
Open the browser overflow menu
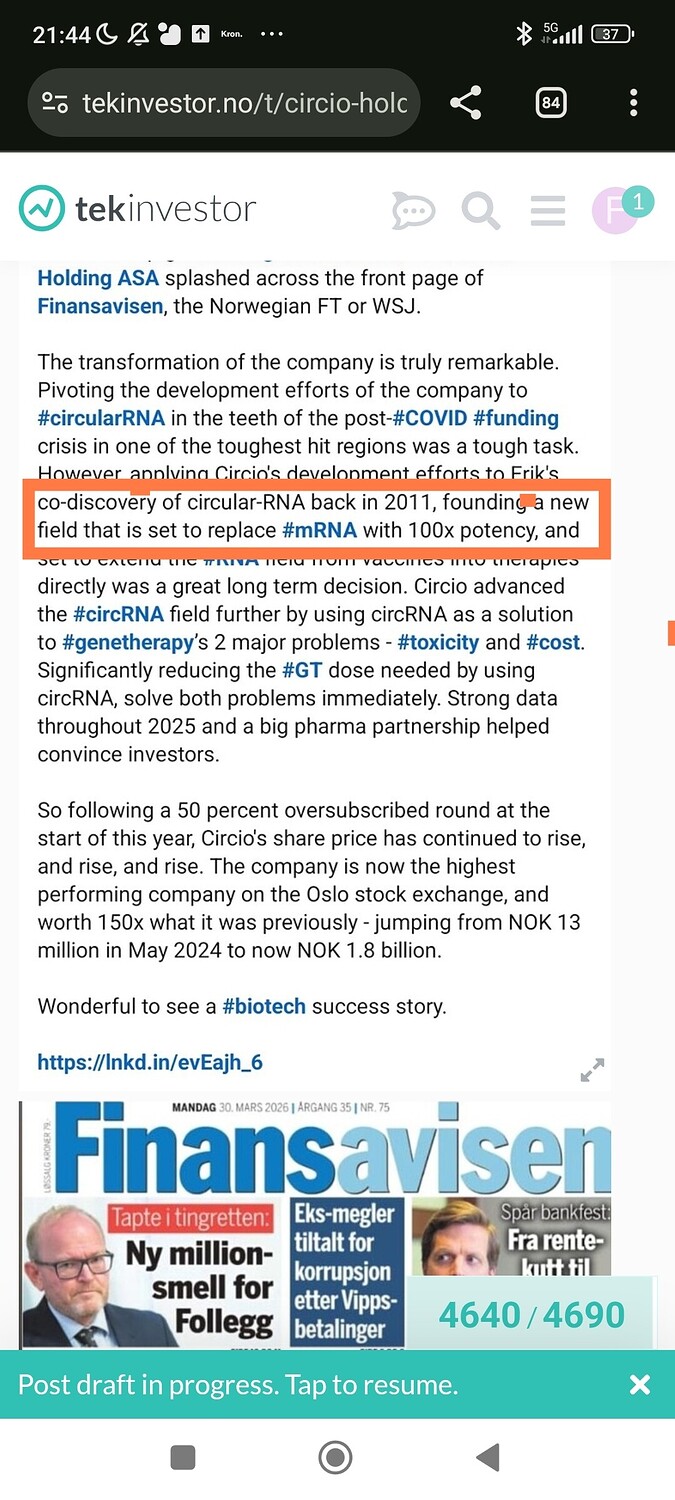[633, 102]
